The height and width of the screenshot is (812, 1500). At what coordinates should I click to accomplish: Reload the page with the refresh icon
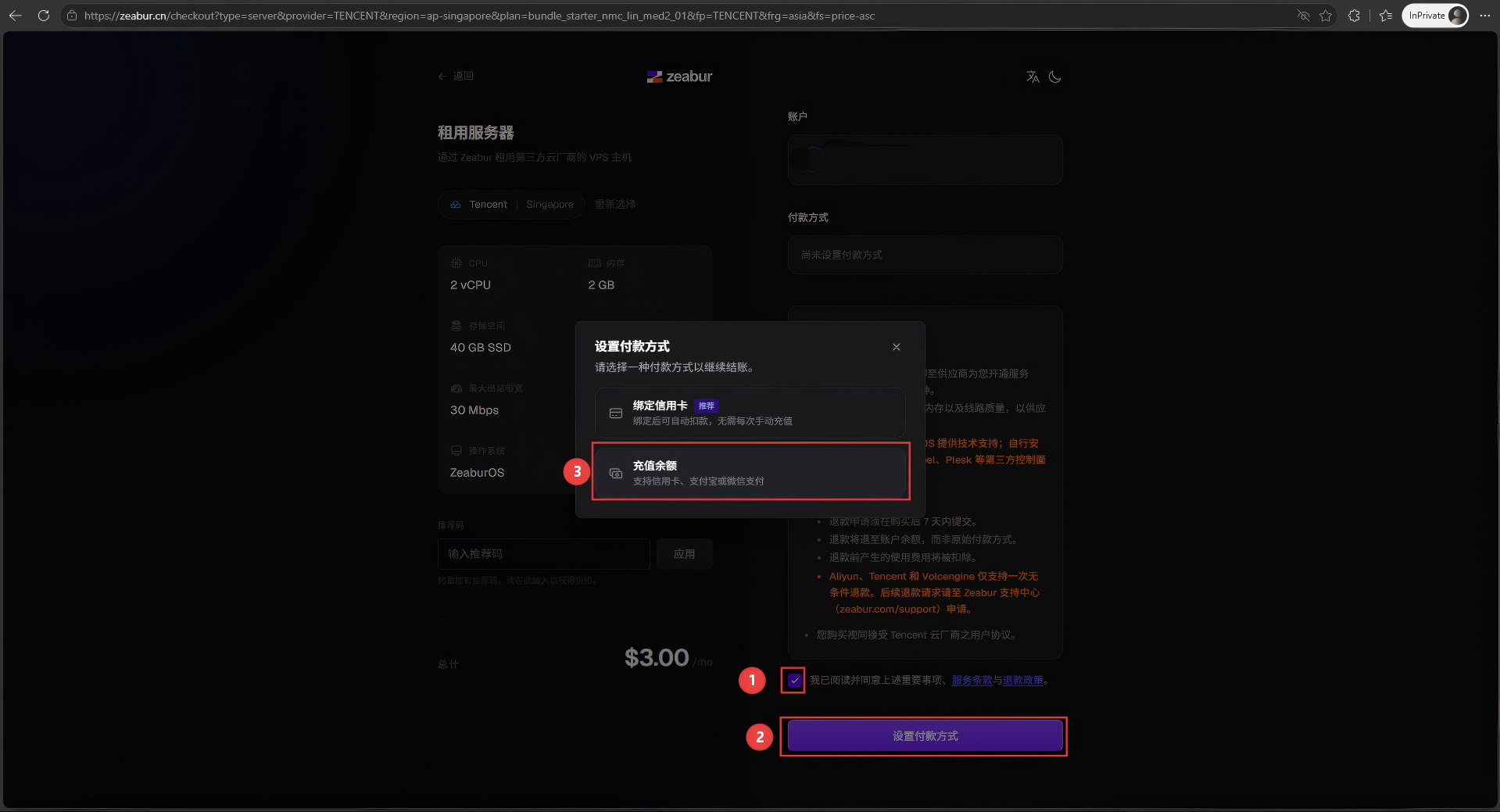pyautogui.click(x=44, y=16)
